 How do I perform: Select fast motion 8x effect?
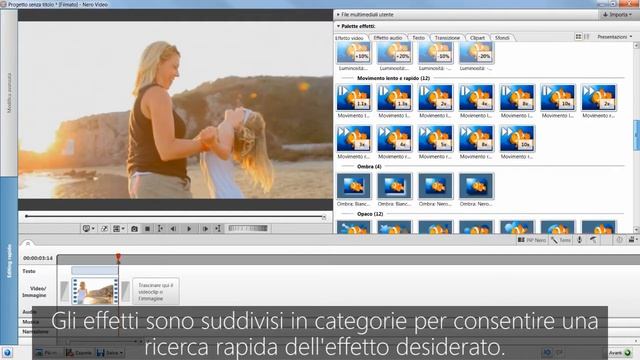pos(476,138)
